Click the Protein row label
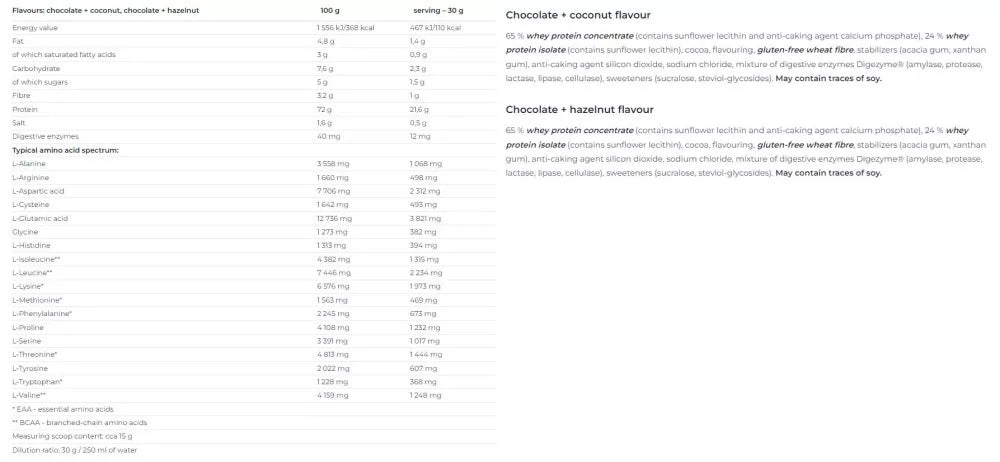This screenshot has height=462, width=1000. (x=25, y=109)
